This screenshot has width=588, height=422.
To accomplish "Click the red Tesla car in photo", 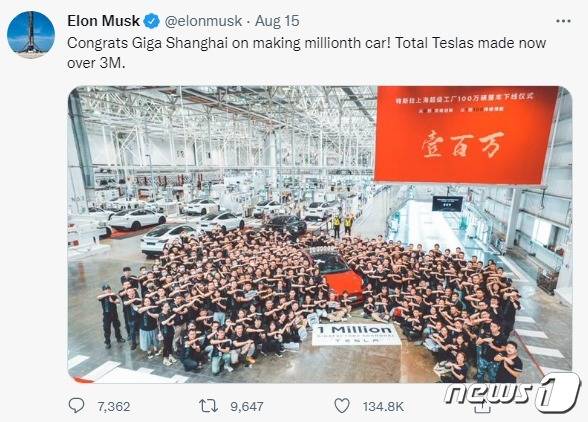I will [x=338, y=274].
